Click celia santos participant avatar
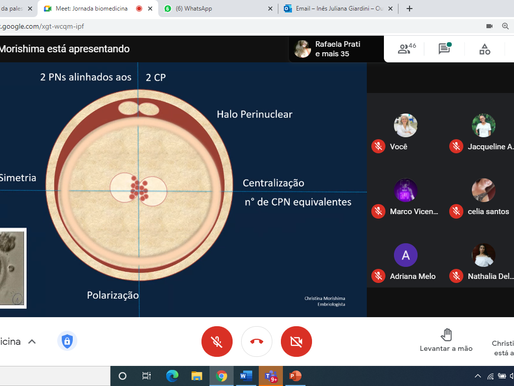 pyautogui.click(x=483, y=190)
